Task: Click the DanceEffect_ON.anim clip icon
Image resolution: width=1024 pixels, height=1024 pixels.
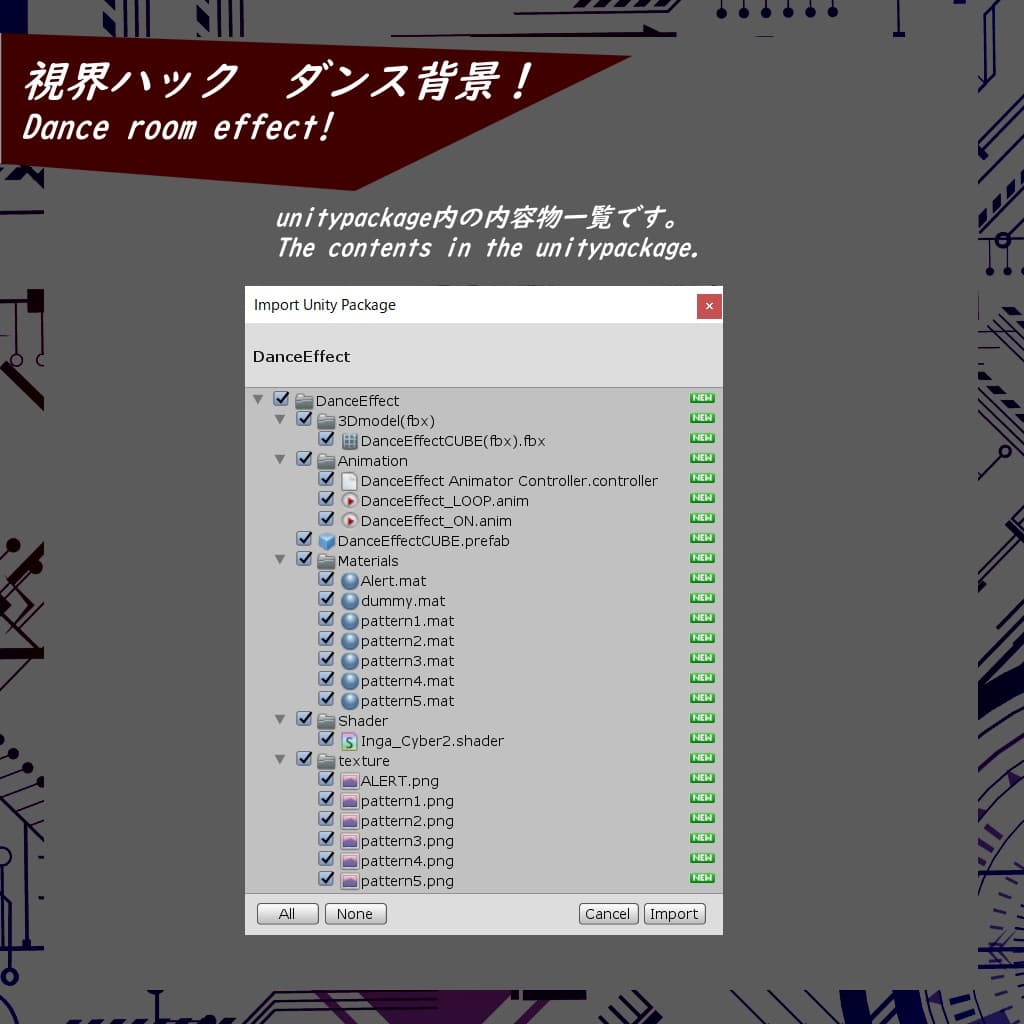Action: [349, 521]
